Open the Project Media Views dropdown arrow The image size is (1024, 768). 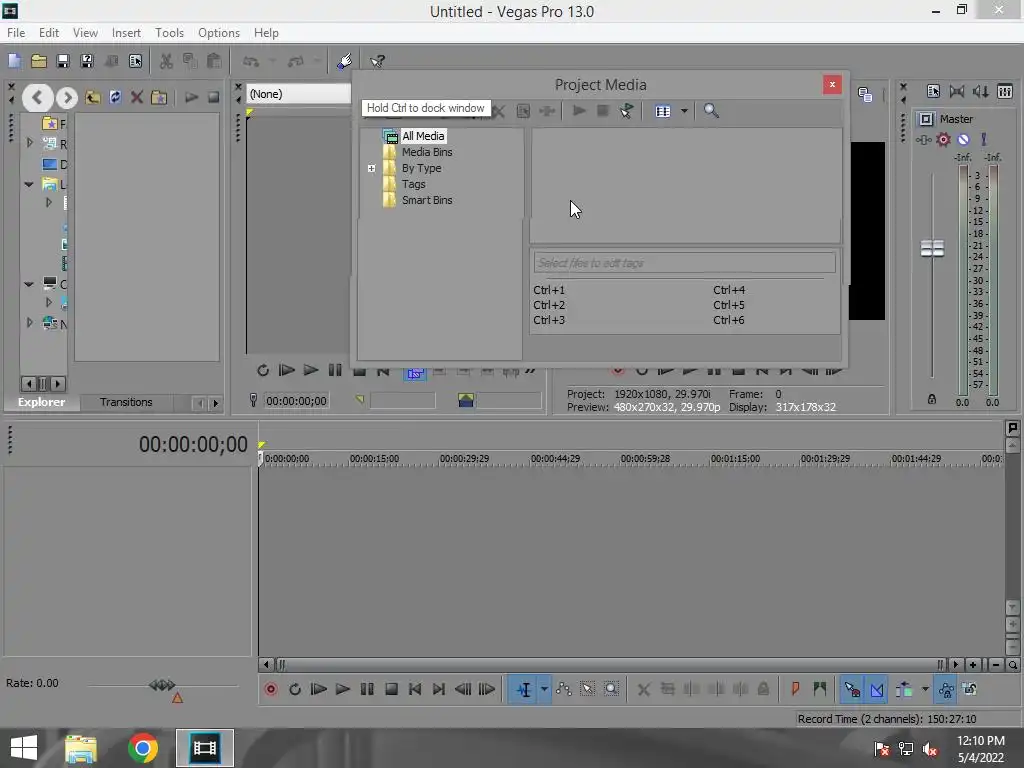point(684,111)
